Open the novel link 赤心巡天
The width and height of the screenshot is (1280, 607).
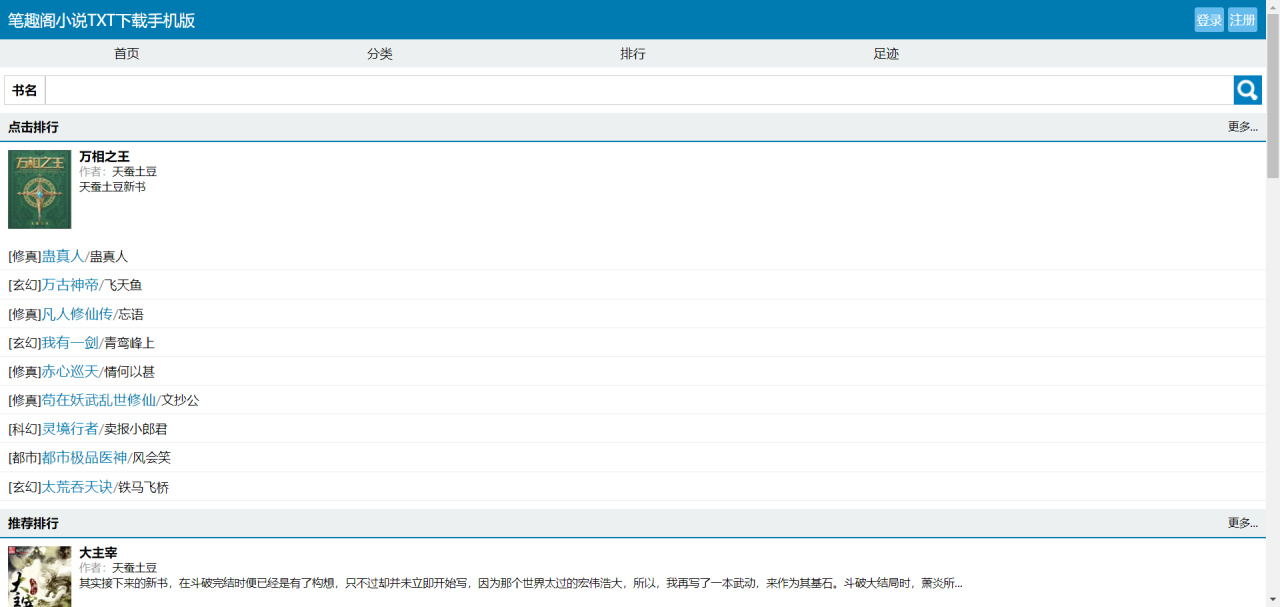70,372
